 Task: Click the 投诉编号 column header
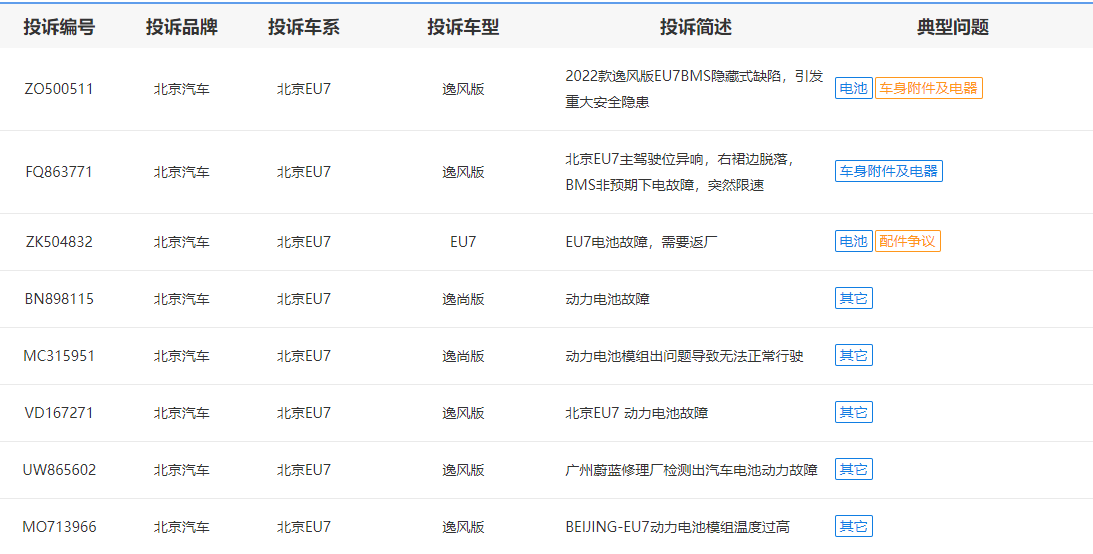point(59,27)
